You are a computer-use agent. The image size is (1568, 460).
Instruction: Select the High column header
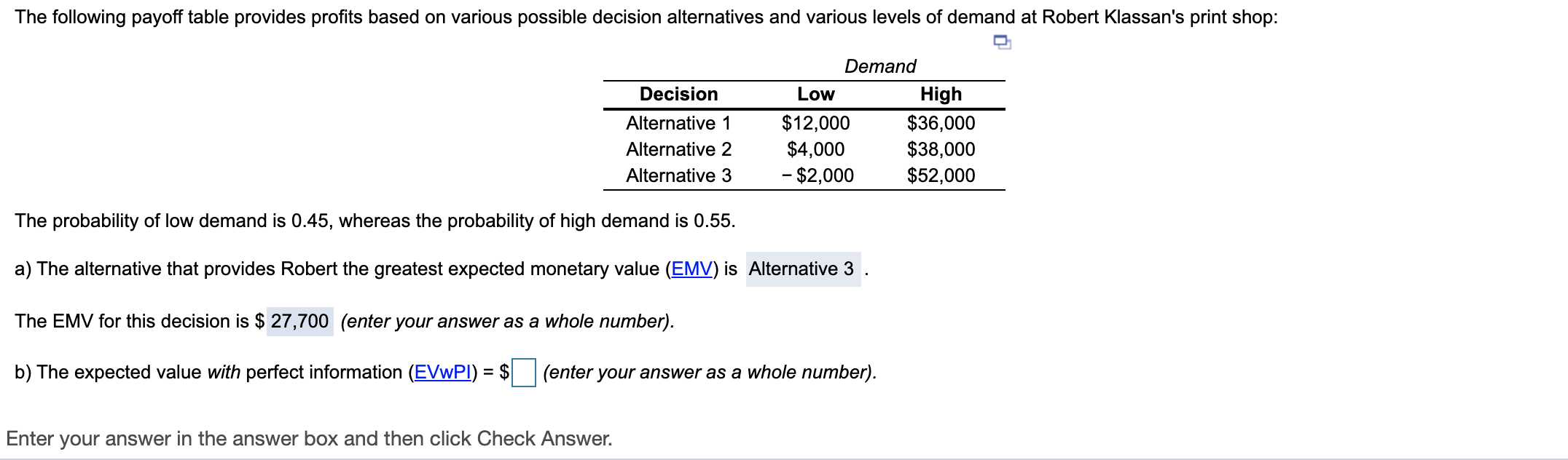tap(941, 93)
